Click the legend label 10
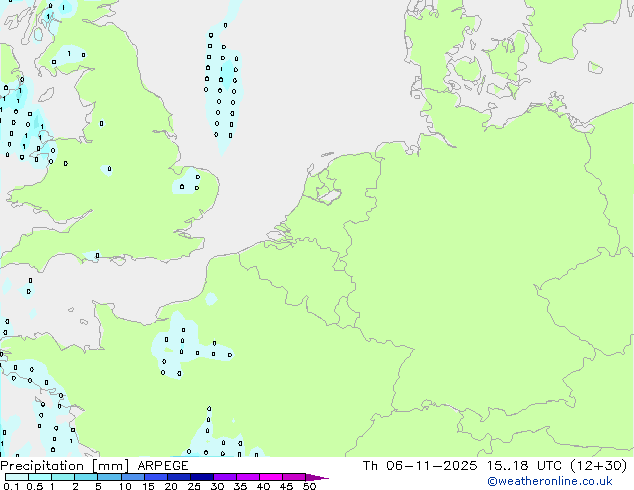 [125, 486]
